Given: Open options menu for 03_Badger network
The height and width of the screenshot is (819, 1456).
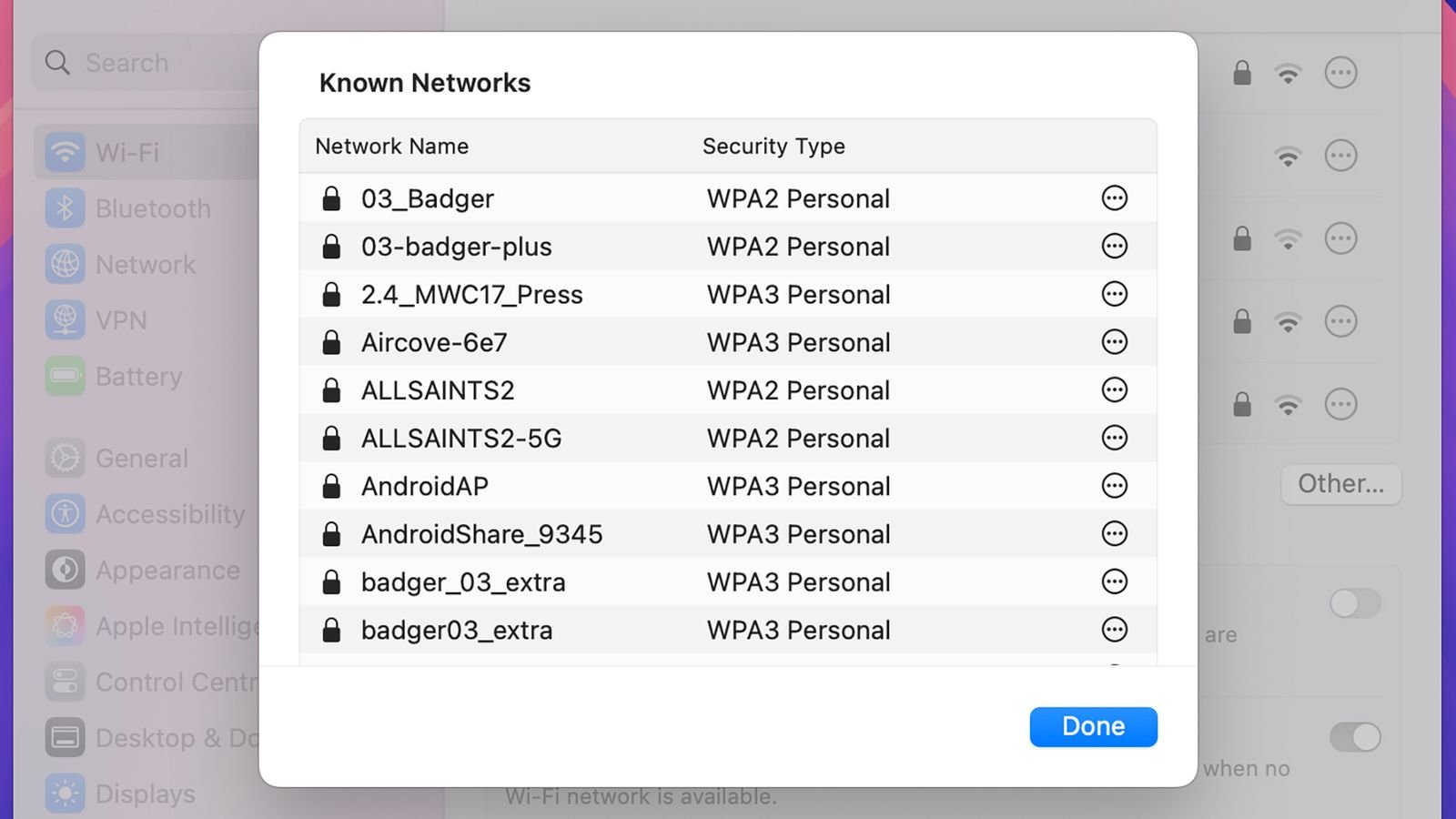Looking at the screenshot, I should tap(1114, 197).
